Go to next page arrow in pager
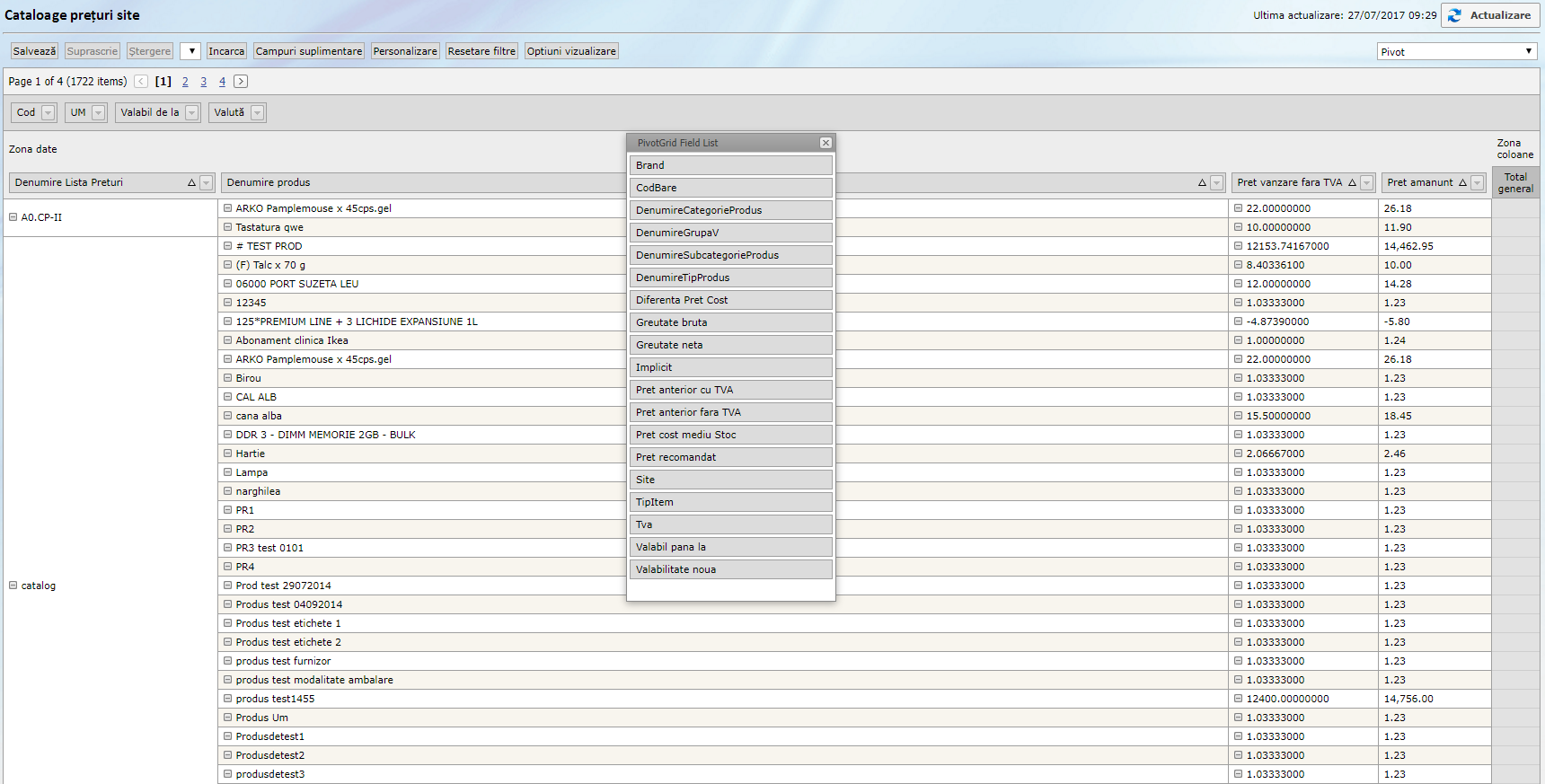This screenshot has height=784, width=1545. (x=241, y=82)
